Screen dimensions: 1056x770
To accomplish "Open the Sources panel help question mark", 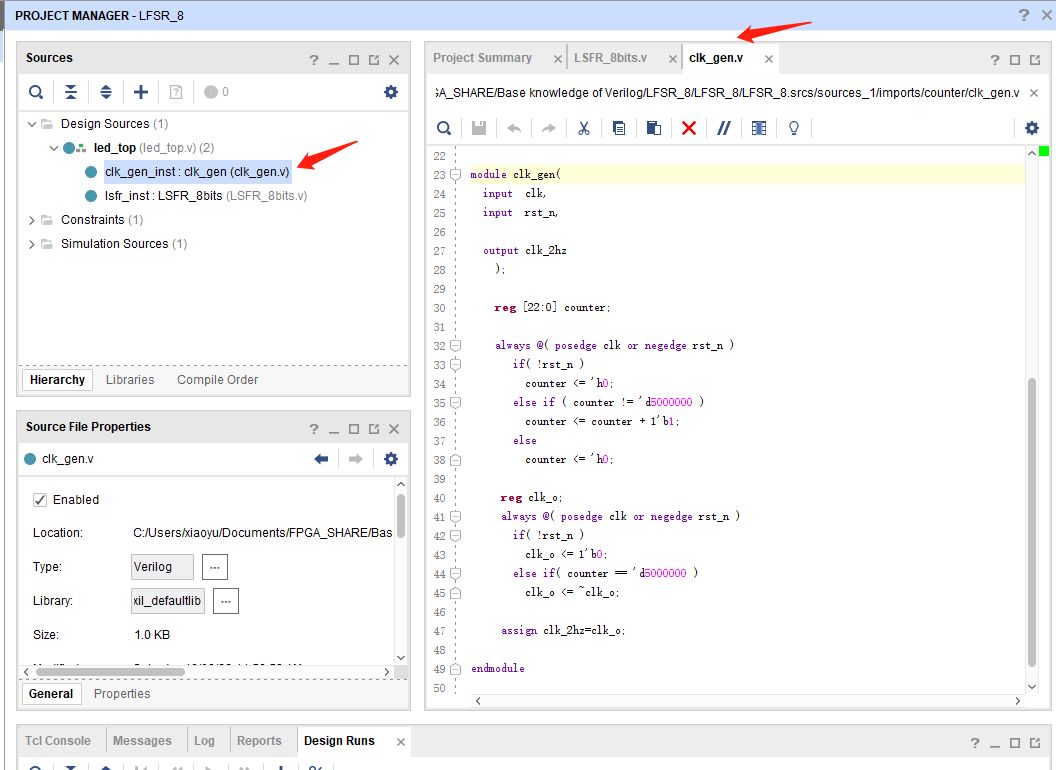I will pyautogui.click(x=314, y=60).
